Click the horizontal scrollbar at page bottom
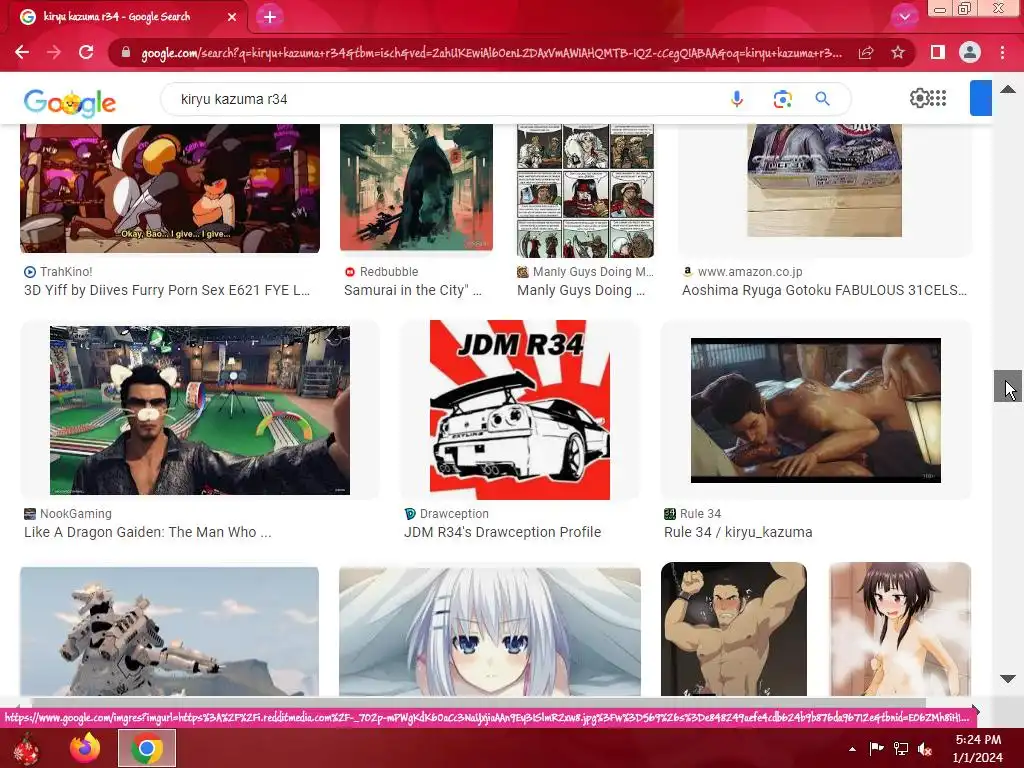 coord(479,703)
